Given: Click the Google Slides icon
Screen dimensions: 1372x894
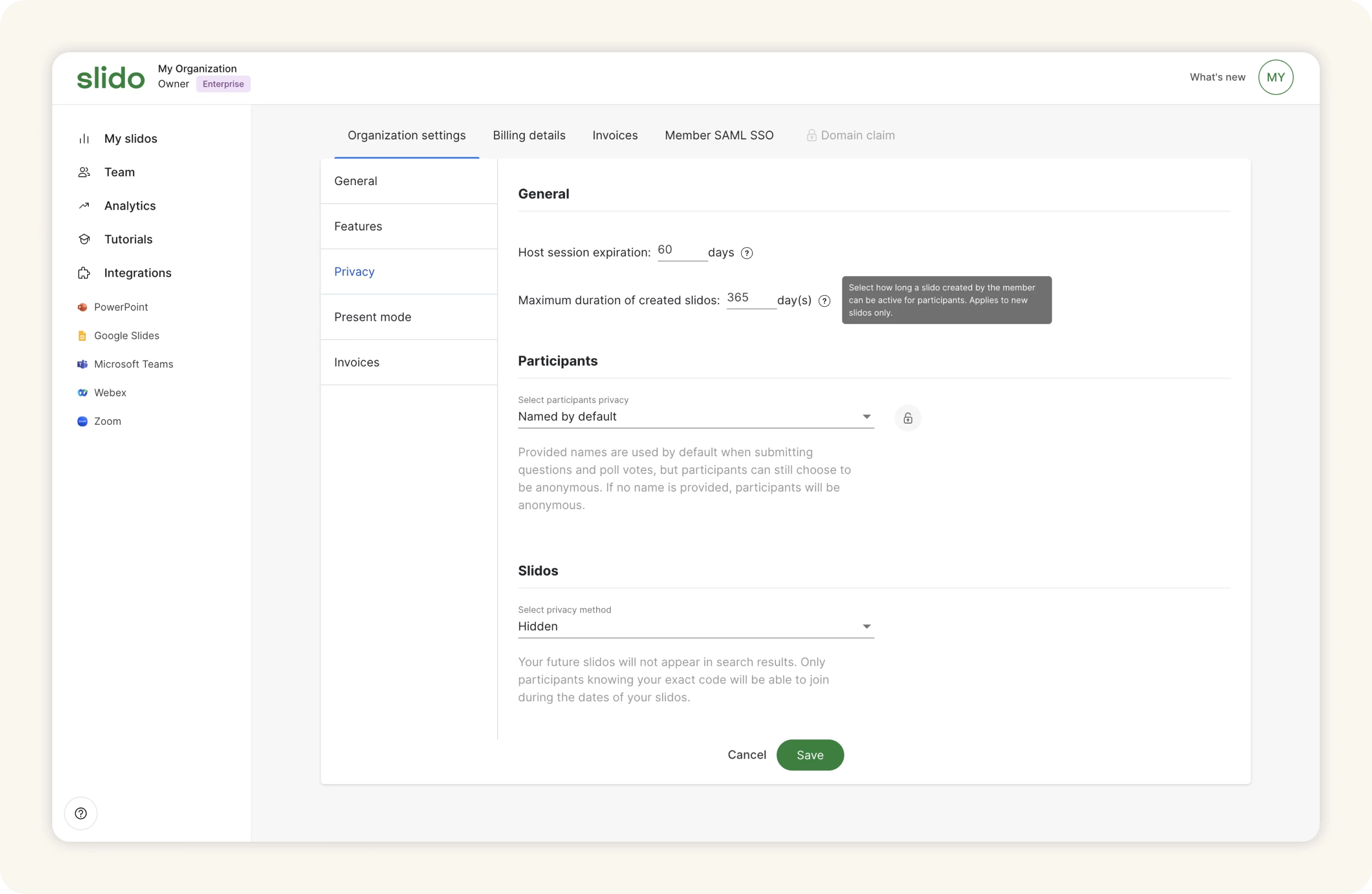Looking at the screenshot, I should coord(82,336).
